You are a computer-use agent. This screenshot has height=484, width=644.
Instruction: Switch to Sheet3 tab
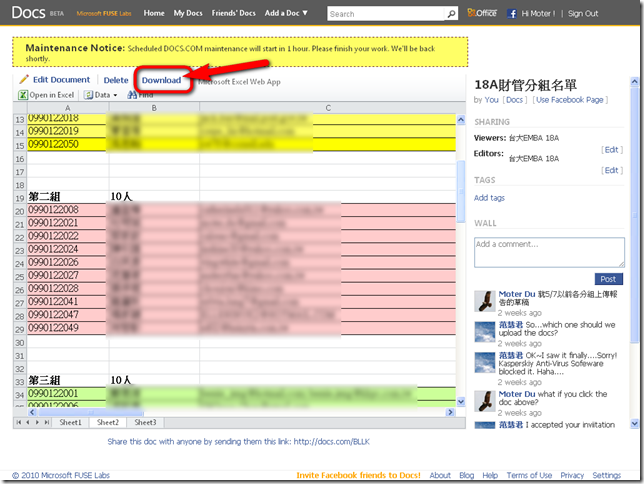145,422
